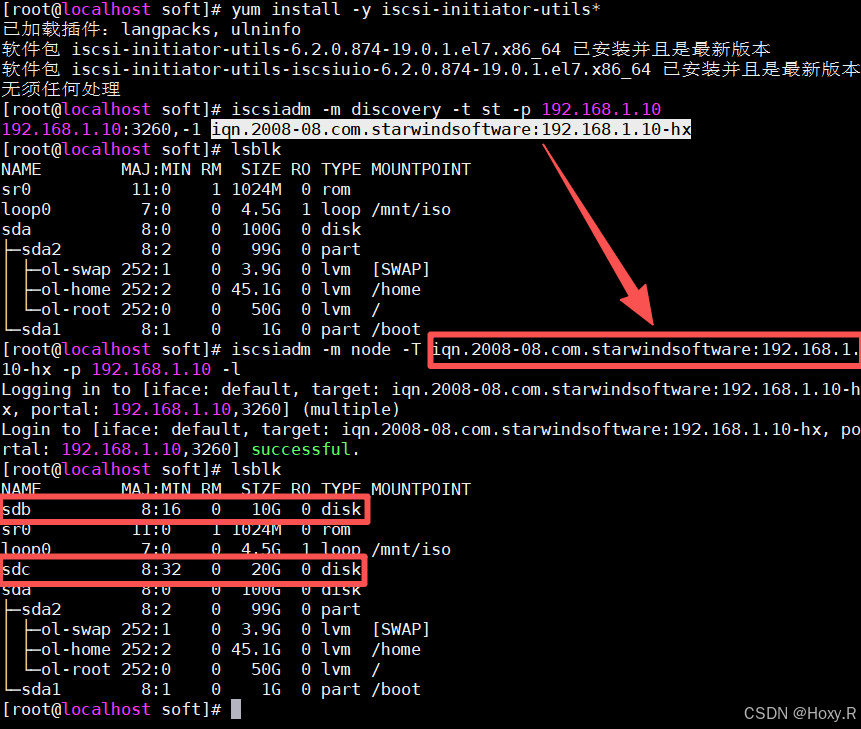861x729 pixels.
Task: Click the 'iscsiadm -m discovery -t st' command
Action: click(366, 109)
